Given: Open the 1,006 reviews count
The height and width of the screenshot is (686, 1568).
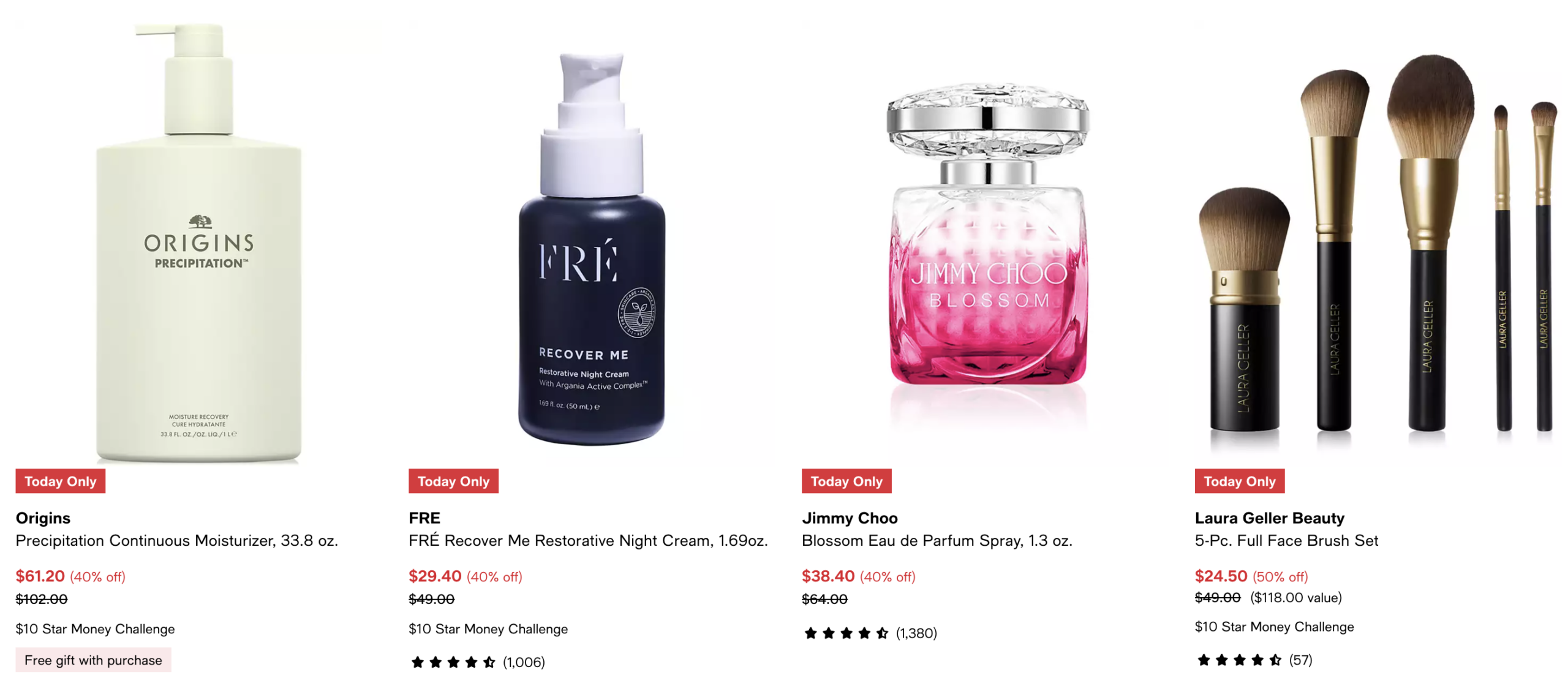Looking at the screenshot, I should click(524, 662).
